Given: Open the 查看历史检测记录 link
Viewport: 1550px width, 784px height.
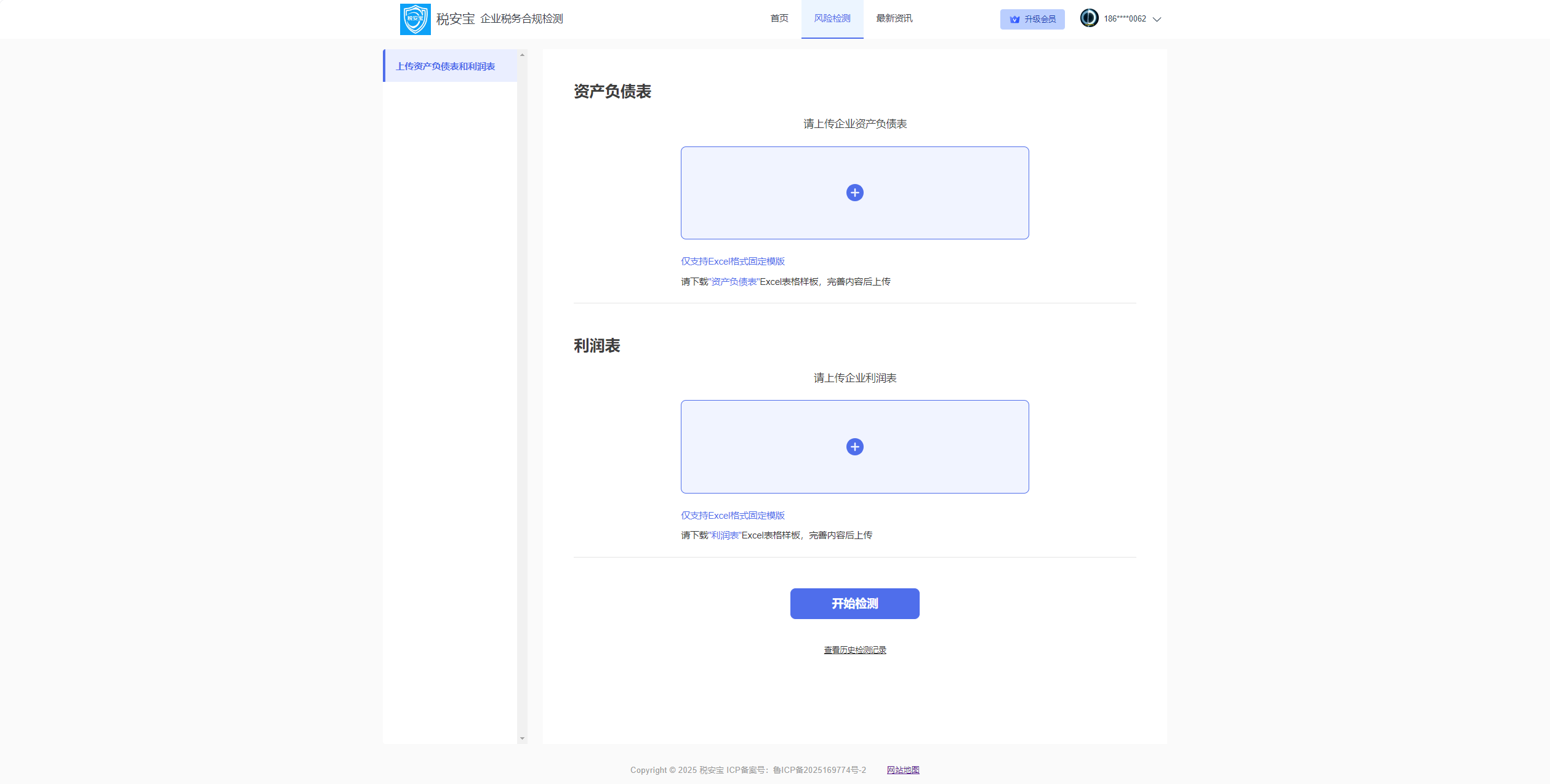Looking at the screenshot, I should tap(854, 649).
